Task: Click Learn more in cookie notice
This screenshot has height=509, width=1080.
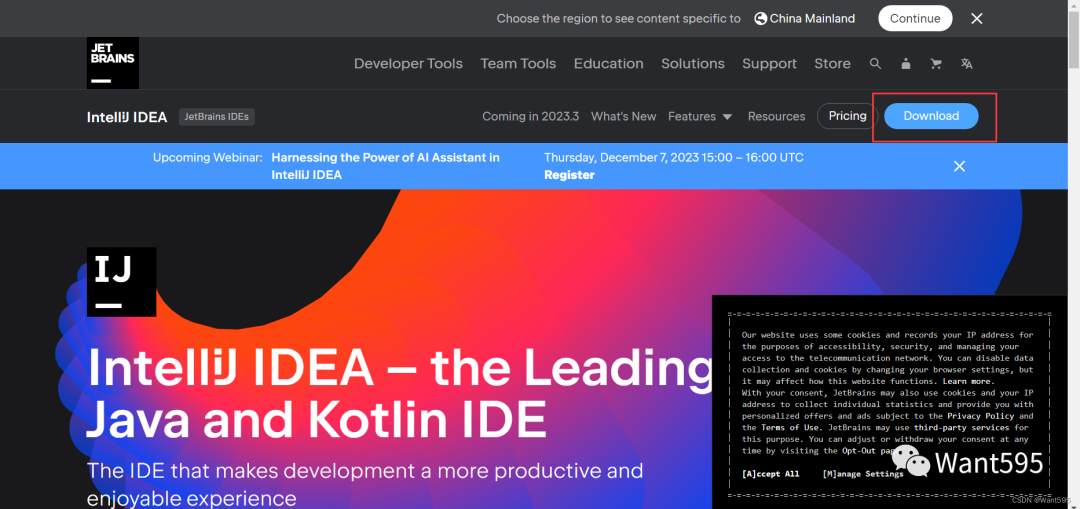Action: (x=968, y=381)
